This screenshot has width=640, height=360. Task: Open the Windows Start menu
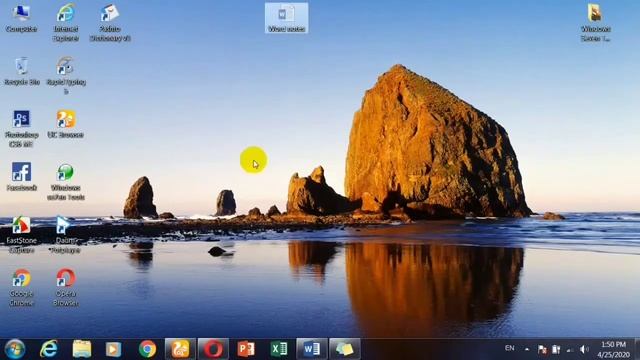[x=15, y=349]
